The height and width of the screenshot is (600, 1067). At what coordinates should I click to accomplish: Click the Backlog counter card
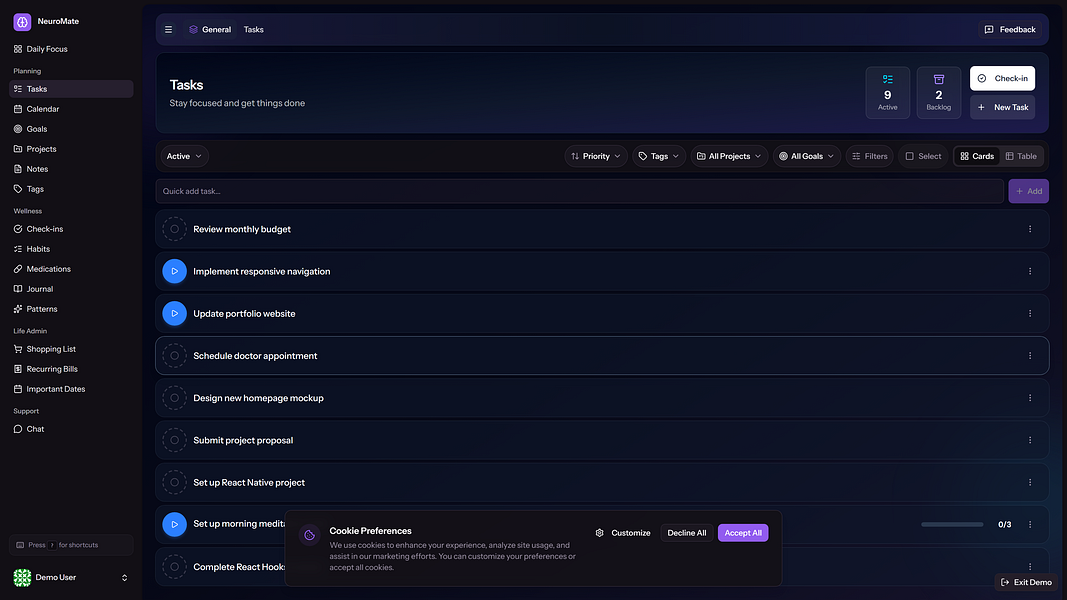pyautogui.click(x=938, y=93)
